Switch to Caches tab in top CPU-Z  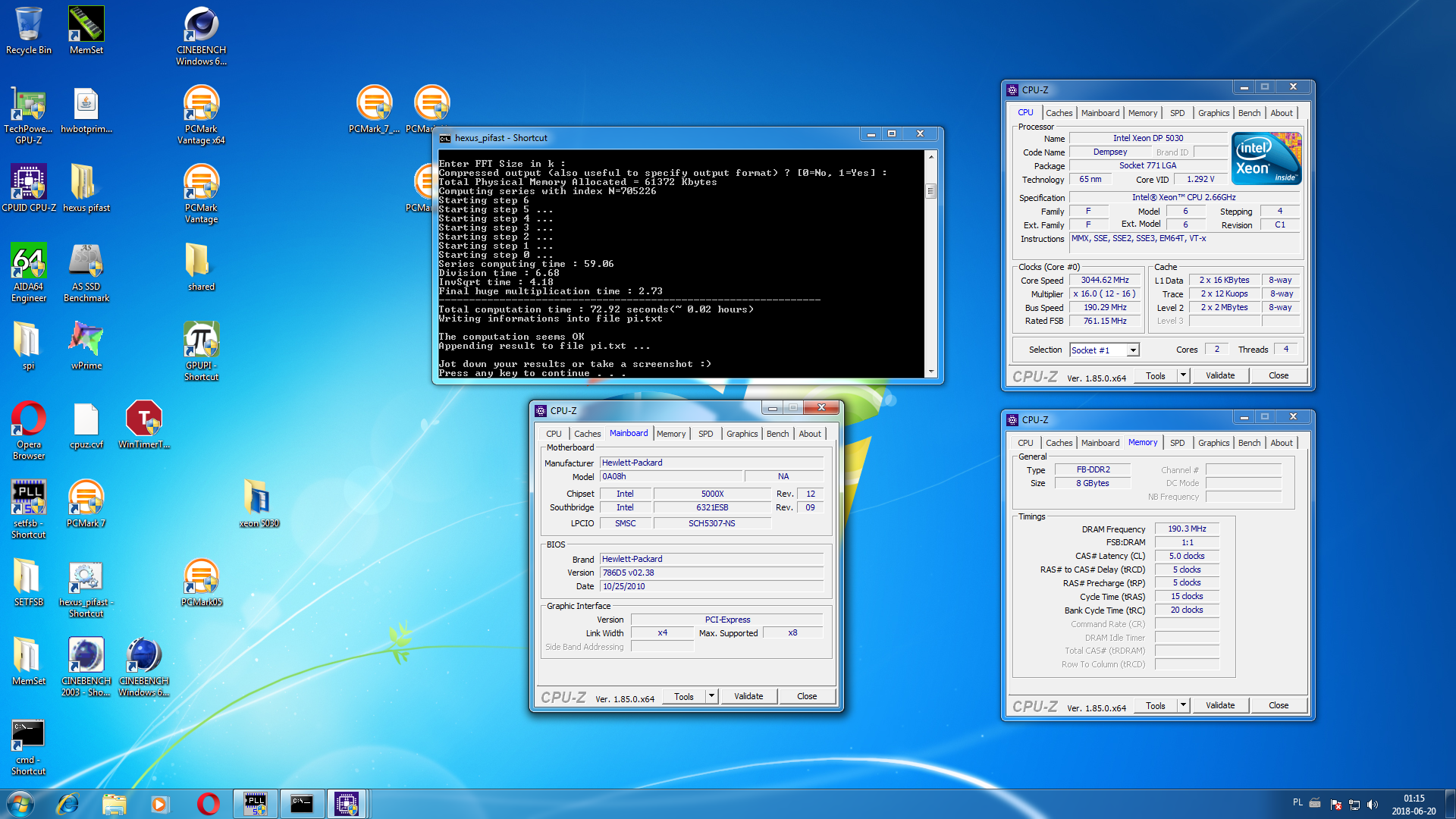click(1059, 113)
